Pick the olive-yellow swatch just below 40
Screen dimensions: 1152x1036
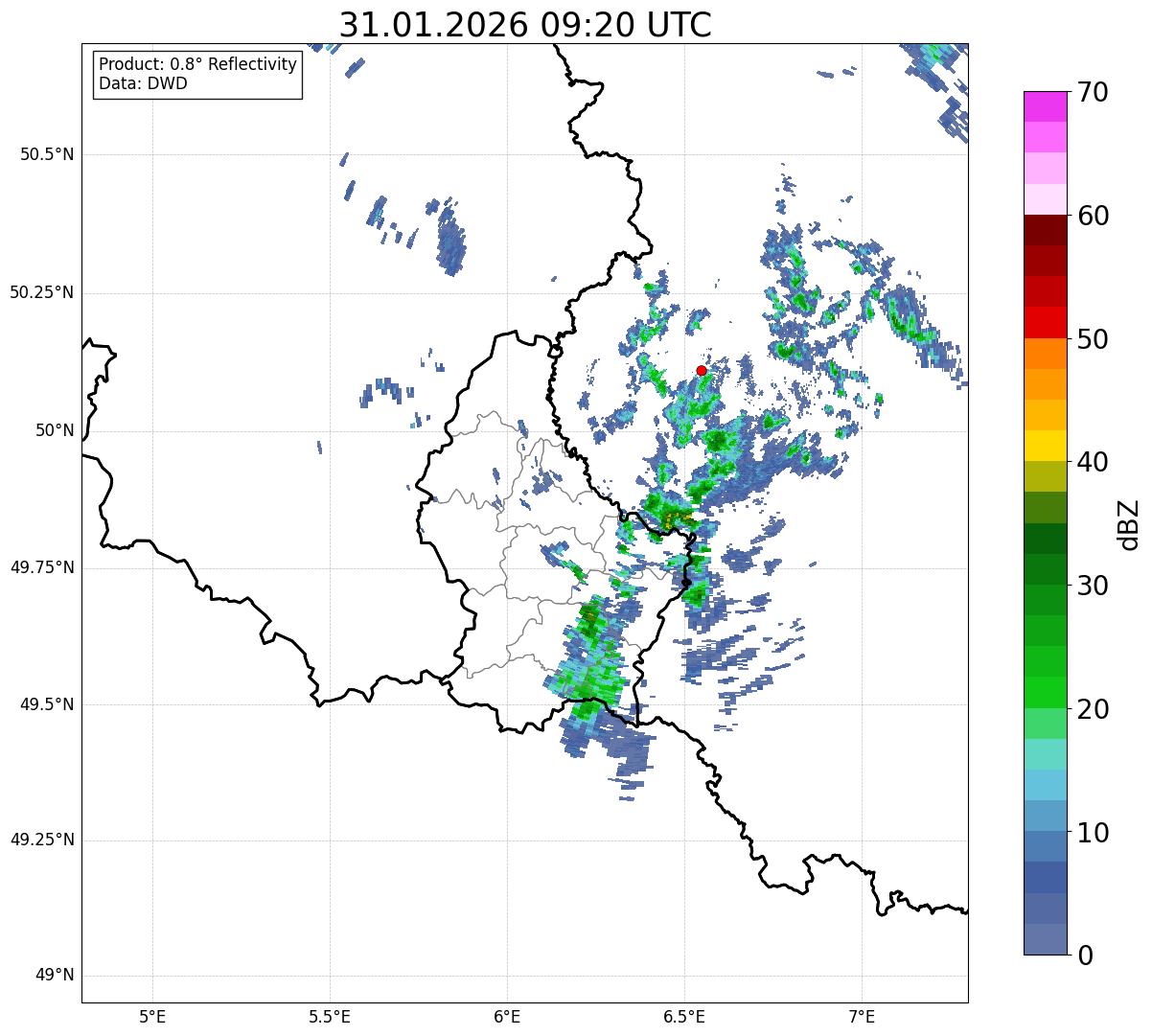tap(1045, 476)
